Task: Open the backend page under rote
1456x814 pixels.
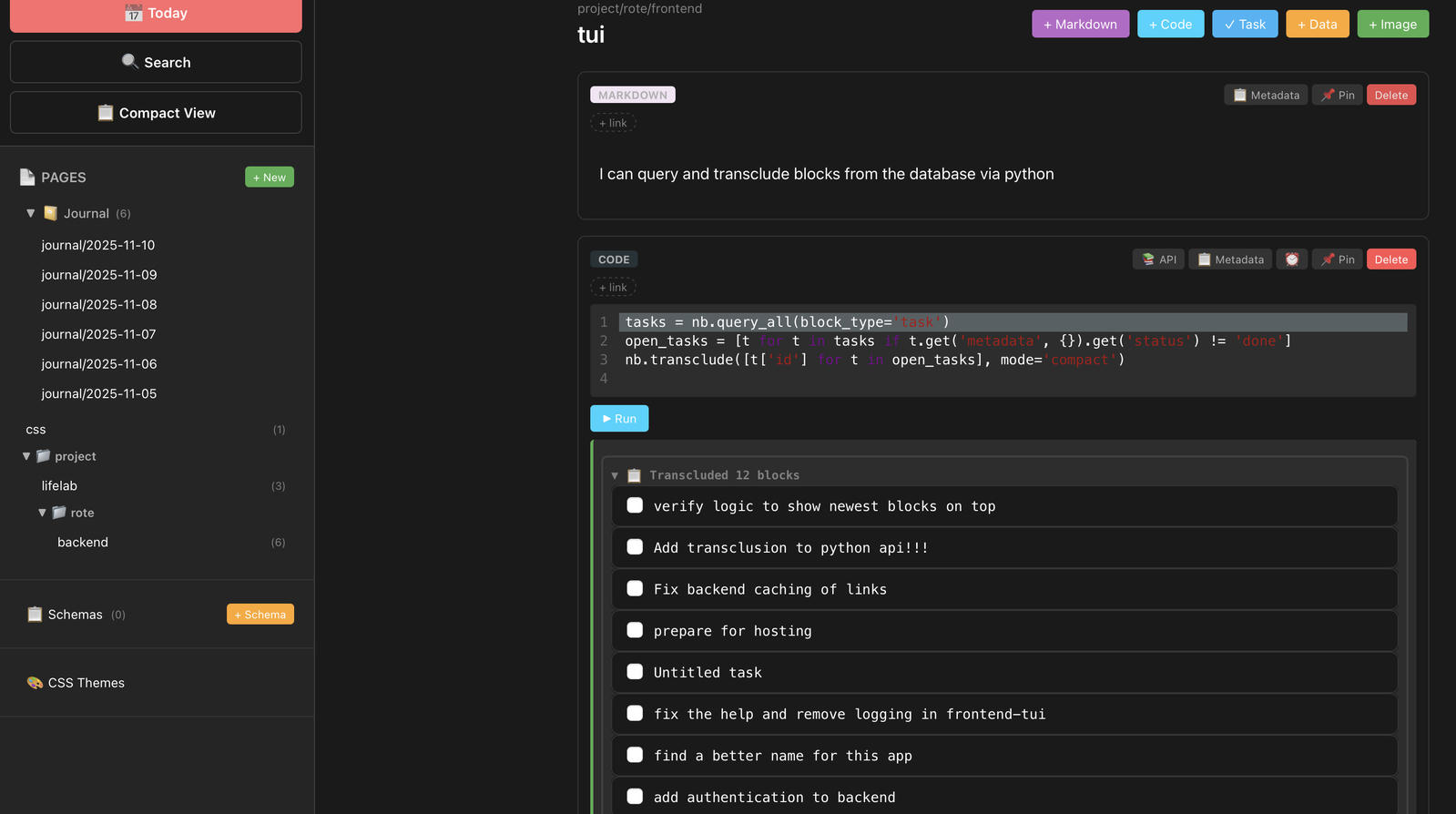Action: (83, 542)
